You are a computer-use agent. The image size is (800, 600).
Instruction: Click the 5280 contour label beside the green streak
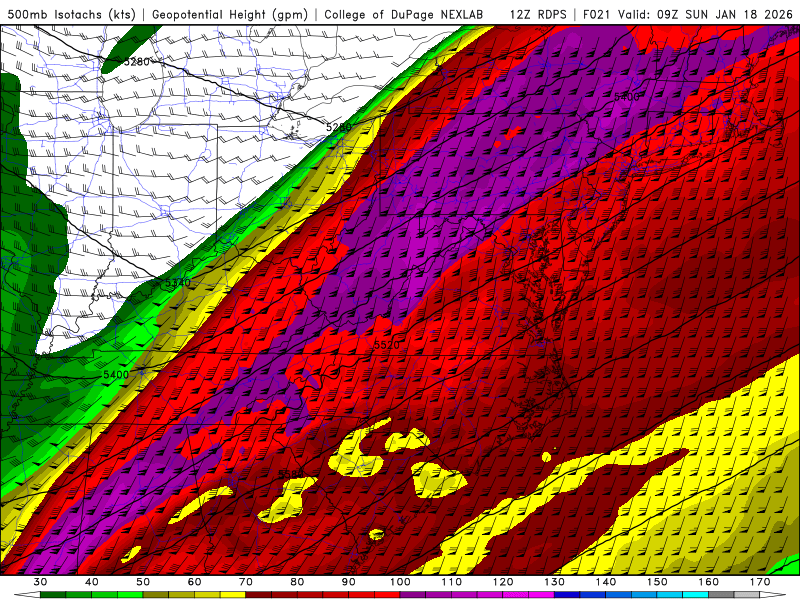coord(137,62)
